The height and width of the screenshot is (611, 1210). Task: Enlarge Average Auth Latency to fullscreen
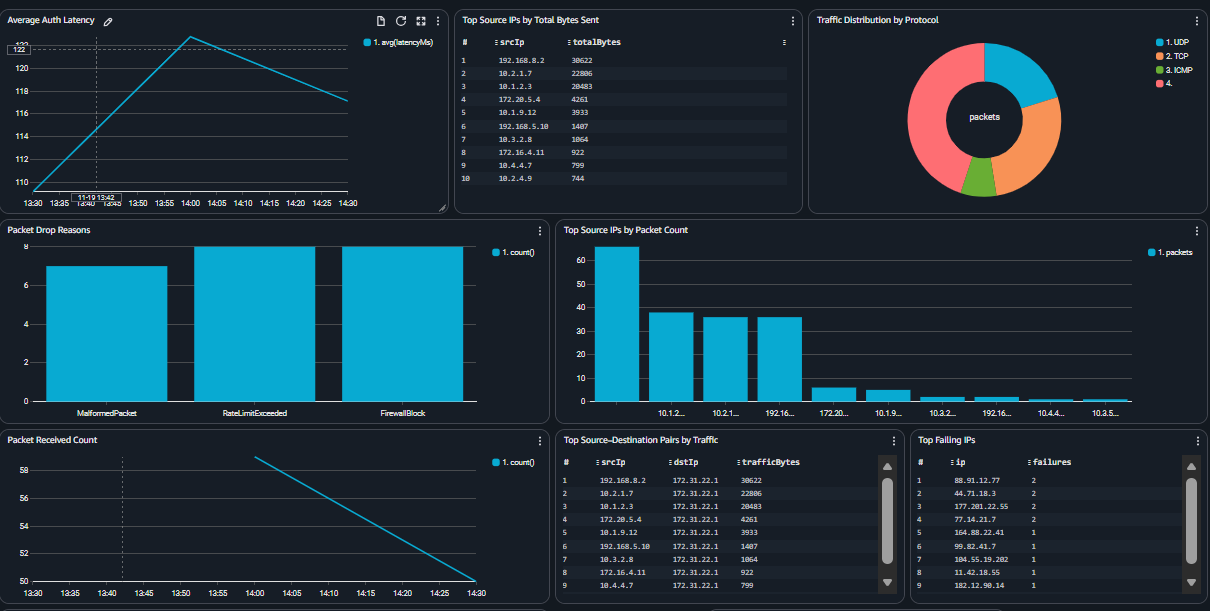coord(420,21)
